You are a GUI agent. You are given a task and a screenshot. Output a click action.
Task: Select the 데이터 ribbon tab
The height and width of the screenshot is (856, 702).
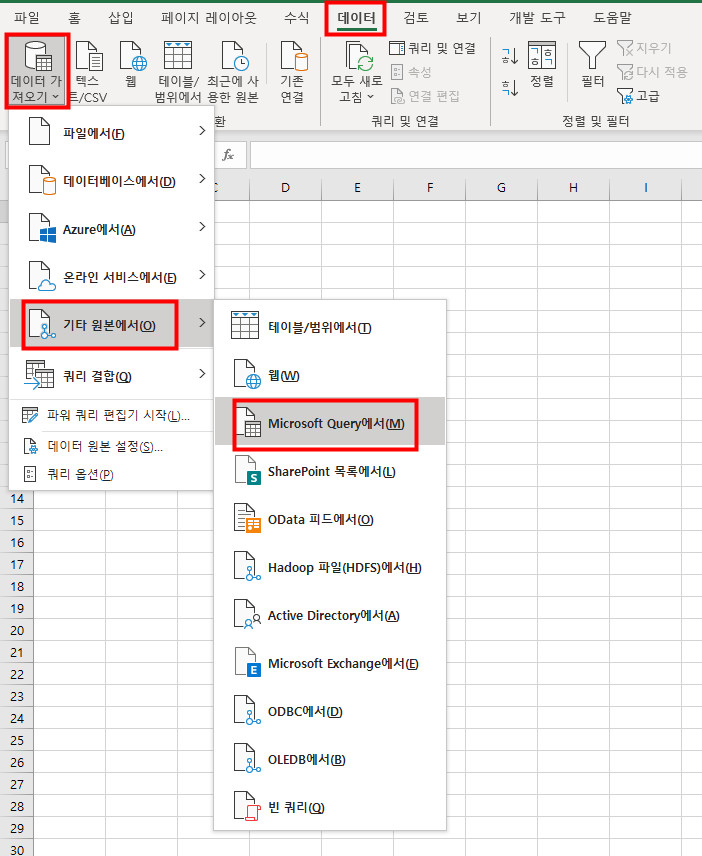(x=356, y=18)
